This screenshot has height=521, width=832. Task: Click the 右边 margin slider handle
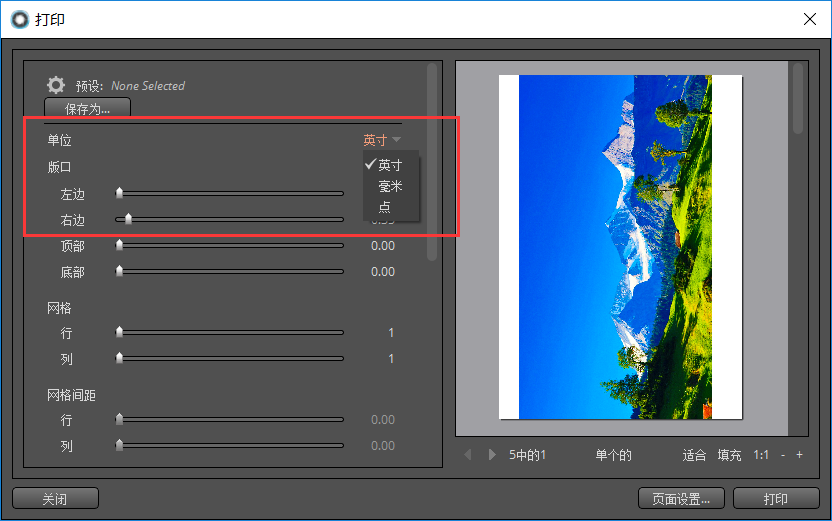click(128, 219)
